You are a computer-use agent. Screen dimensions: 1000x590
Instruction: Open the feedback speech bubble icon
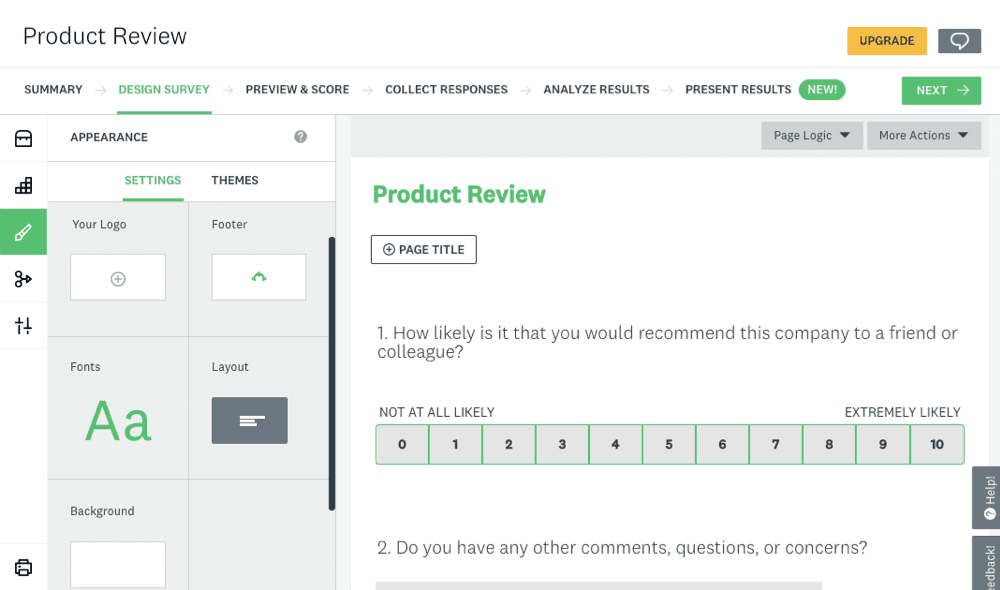[959, 41]
